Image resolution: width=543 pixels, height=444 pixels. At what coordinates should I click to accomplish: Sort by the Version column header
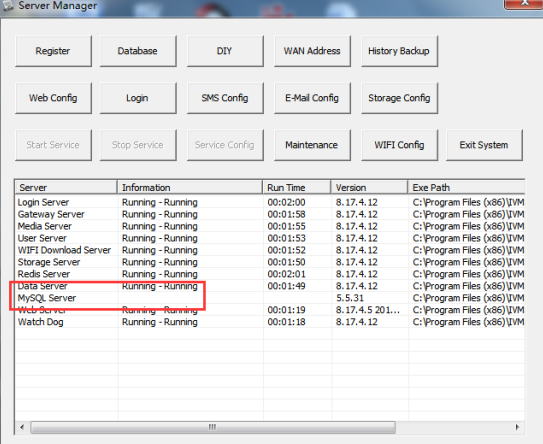(369, 187)
